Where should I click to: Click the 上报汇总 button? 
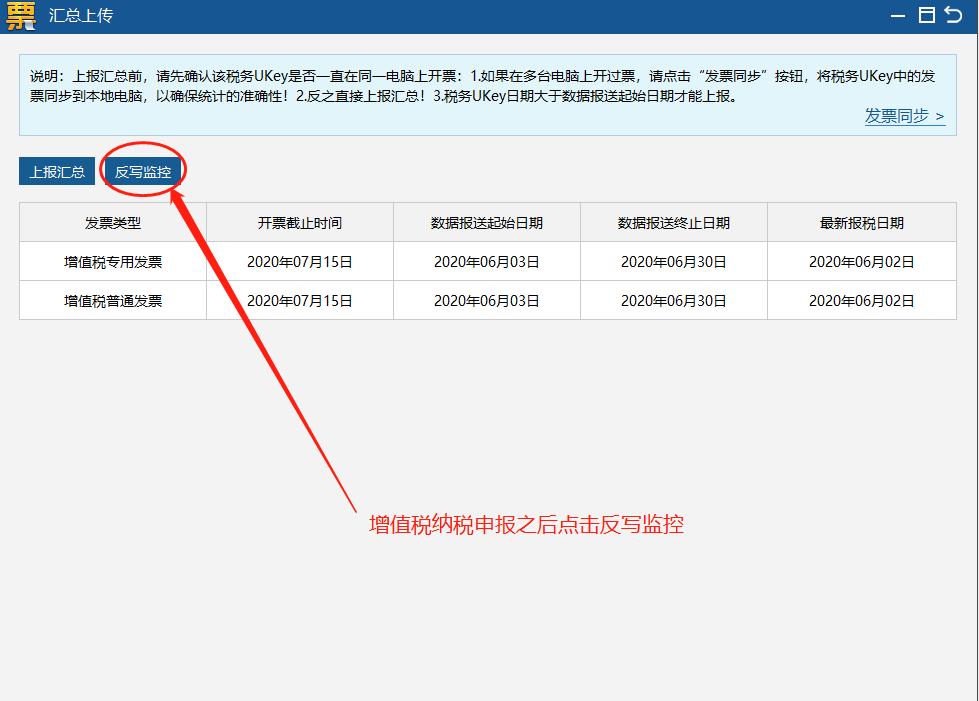[56, 171]
